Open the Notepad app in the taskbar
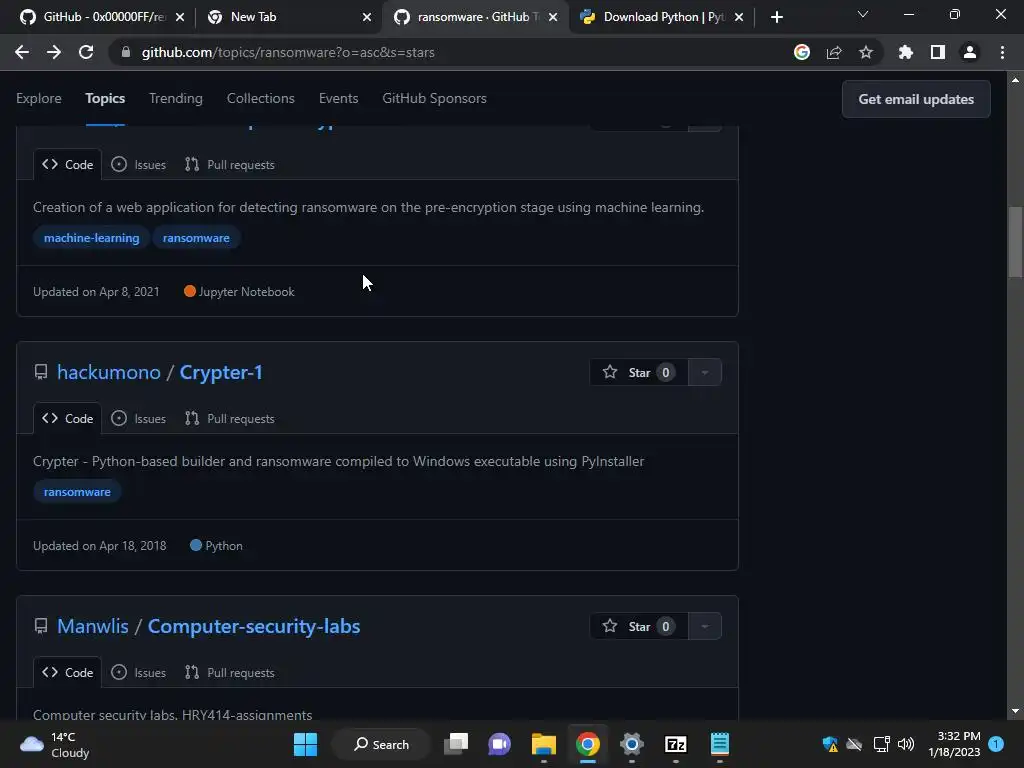 pos(719,744)
